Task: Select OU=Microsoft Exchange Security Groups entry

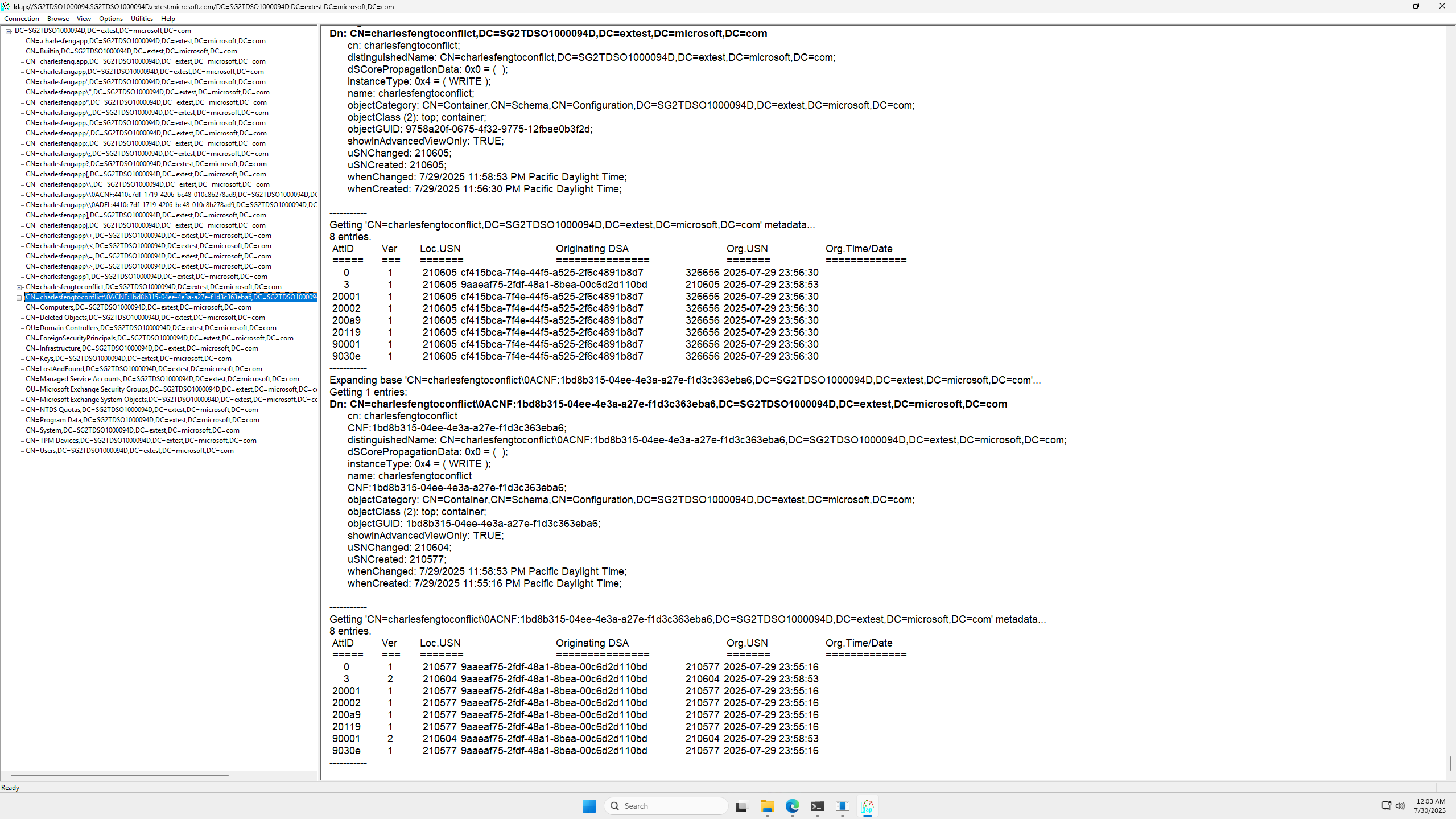Action: coord(171,389)
